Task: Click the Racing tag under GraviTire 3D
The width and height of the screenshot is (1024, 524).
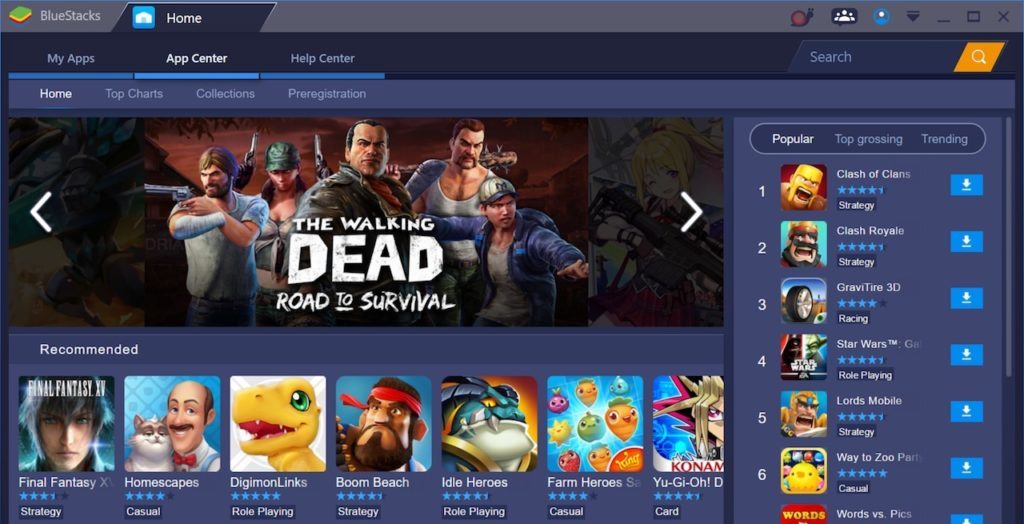Action: (853, 319)
